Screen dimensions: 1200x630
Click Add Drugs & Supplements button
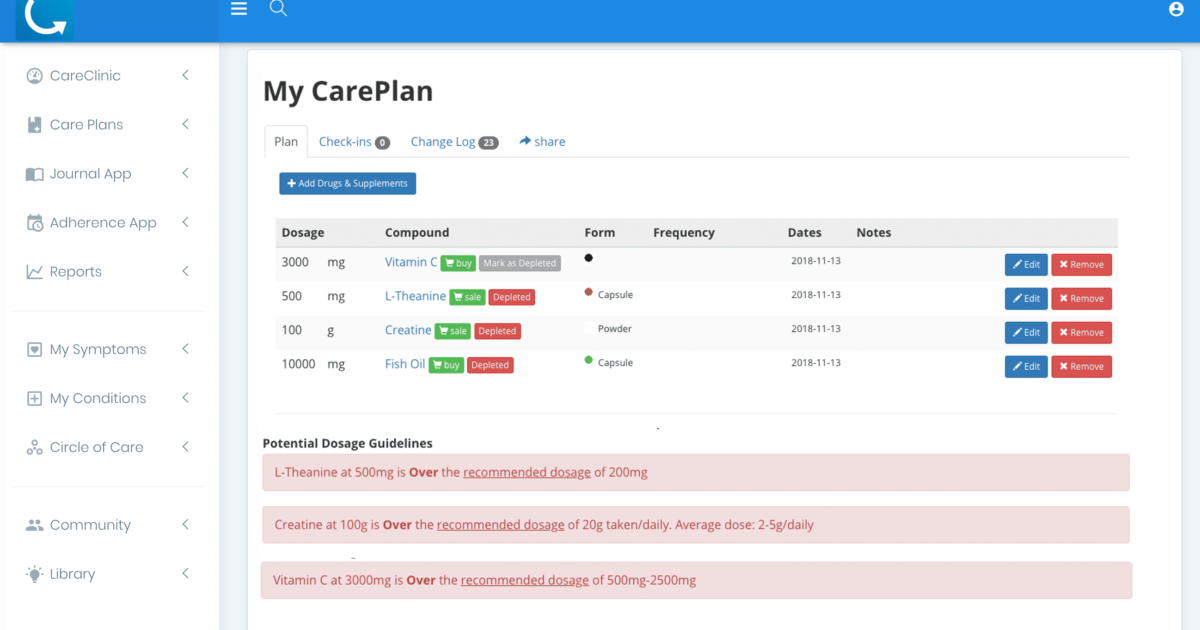tap(347, 184)
